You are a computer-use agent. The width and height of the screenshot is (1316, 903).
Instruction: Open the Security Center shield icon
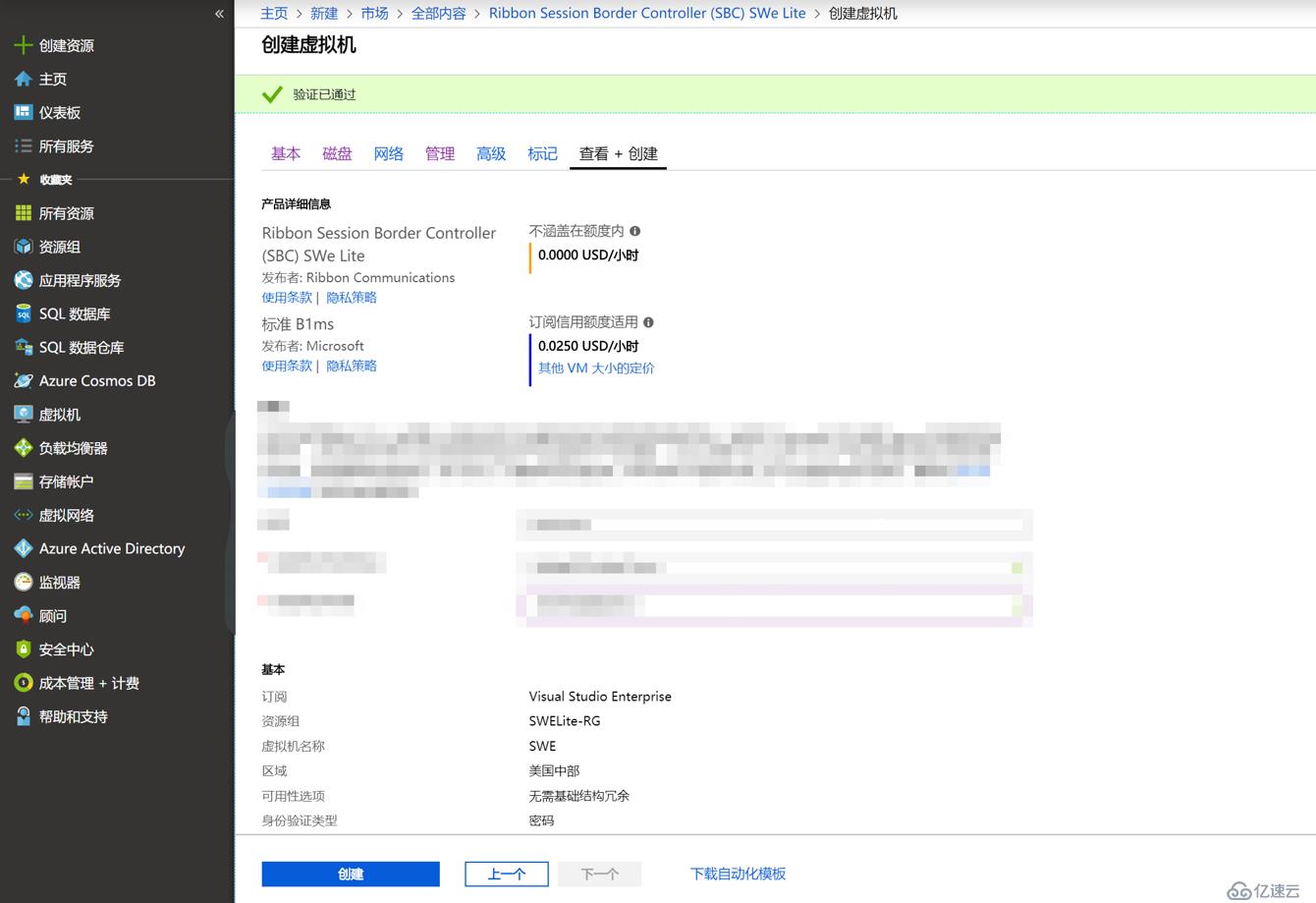click(x=23, y=649)
